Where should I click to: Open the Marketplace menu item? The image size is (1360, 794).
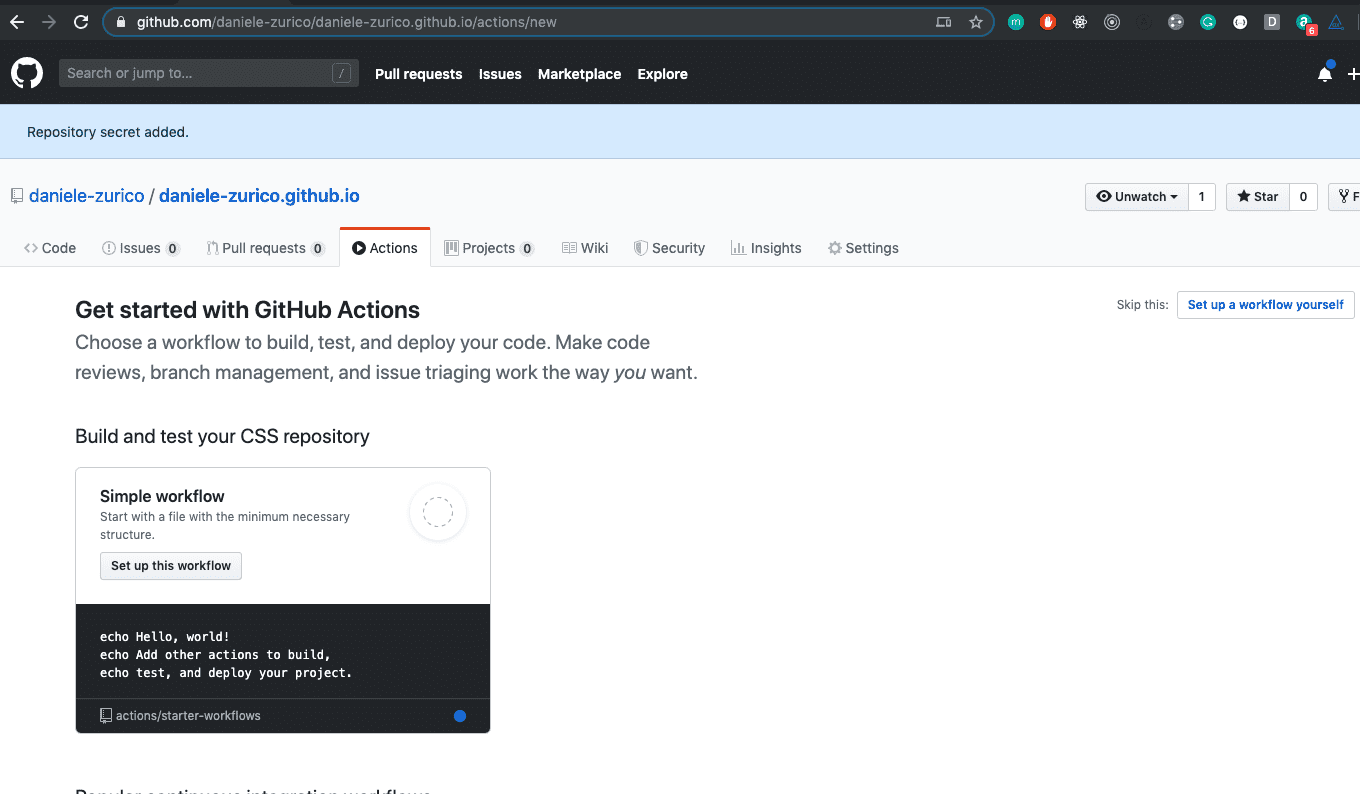(579, 73)
